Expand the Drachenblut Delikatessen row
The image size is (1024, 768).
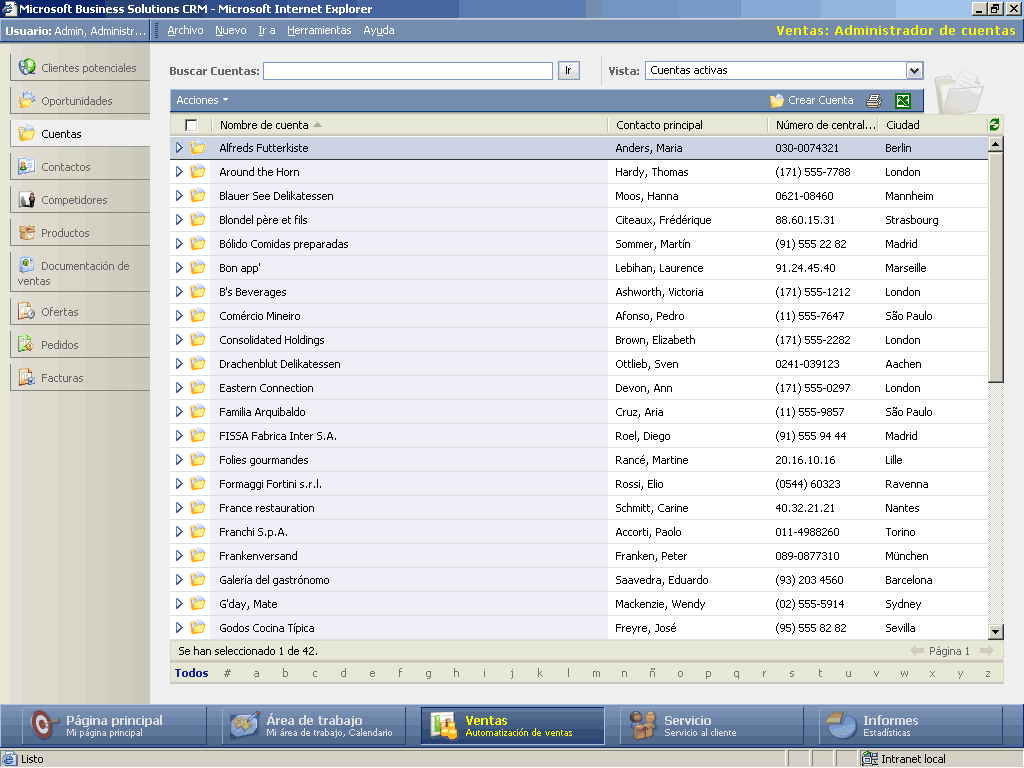click(x=179, y=364)
